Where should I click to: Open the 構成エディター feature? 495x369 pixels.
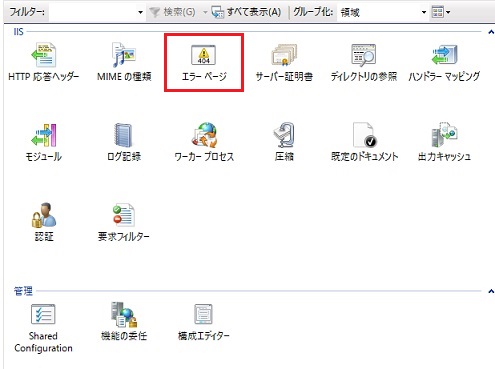click(x=204, y=322)
